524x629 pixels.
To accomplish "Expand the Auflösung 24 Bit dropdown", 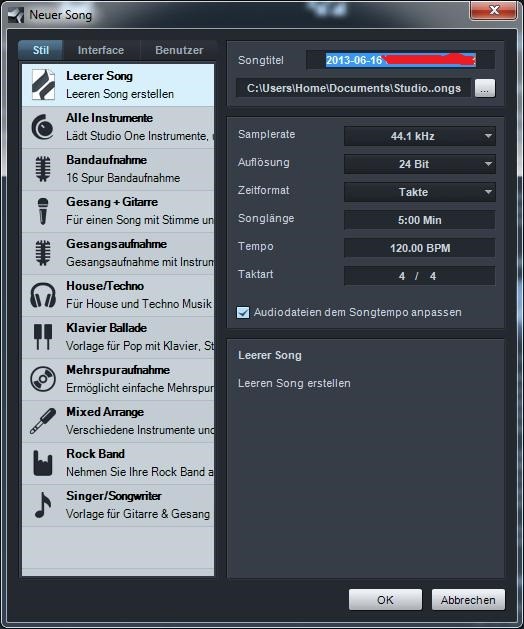I will [x=420, y=164].
